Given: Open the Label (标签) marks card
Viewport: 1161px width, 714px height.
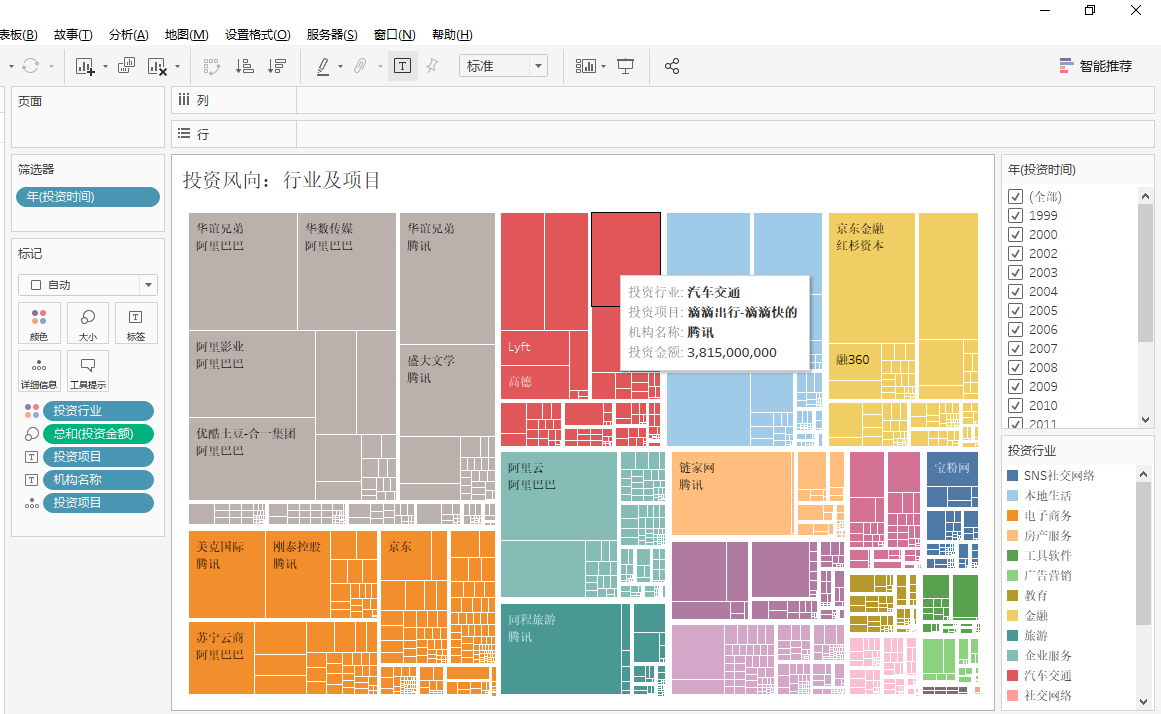Looking at the screenshot, I should 136,323.
